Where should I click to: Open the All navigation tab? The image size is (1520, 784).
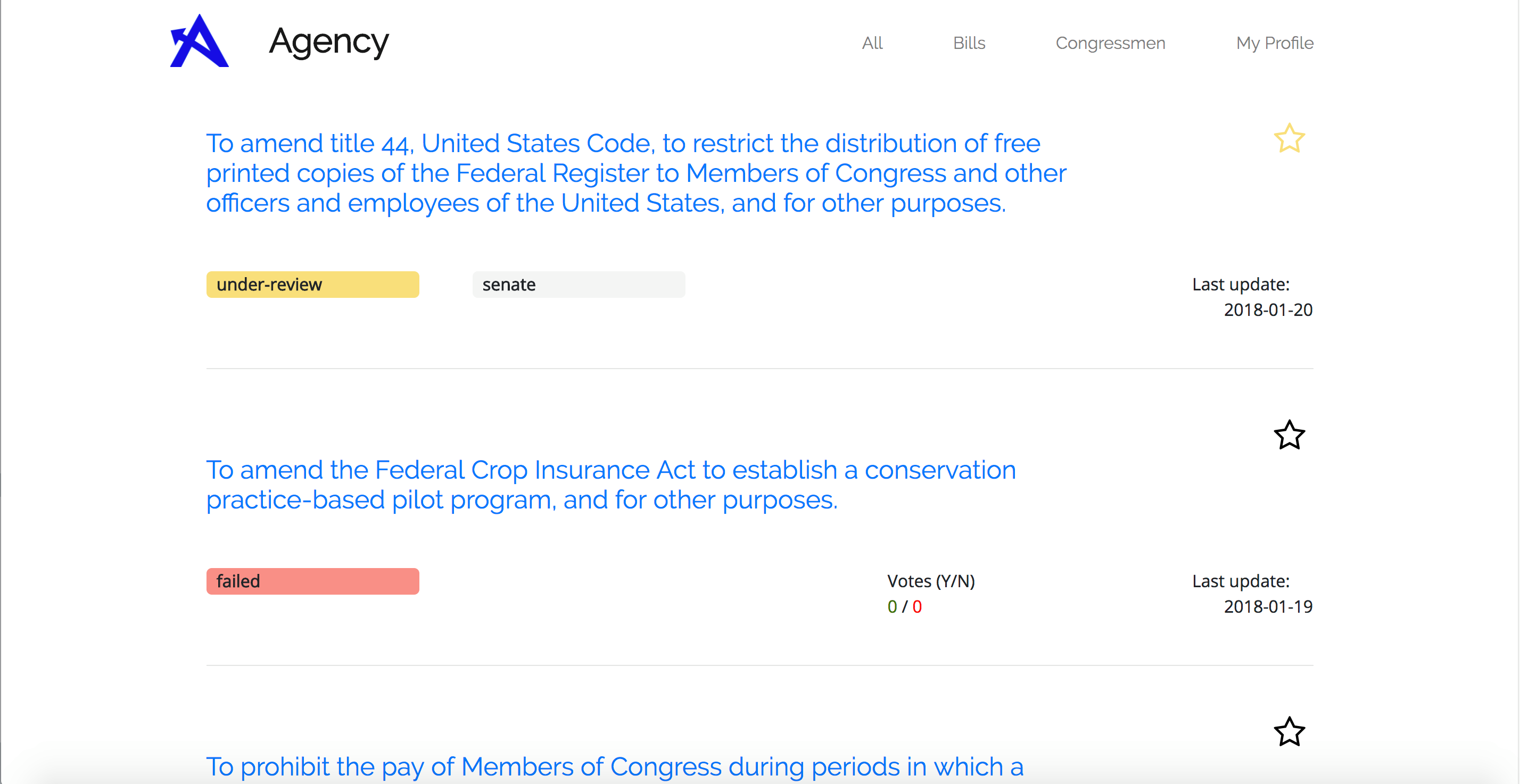[x=872, y=43]
